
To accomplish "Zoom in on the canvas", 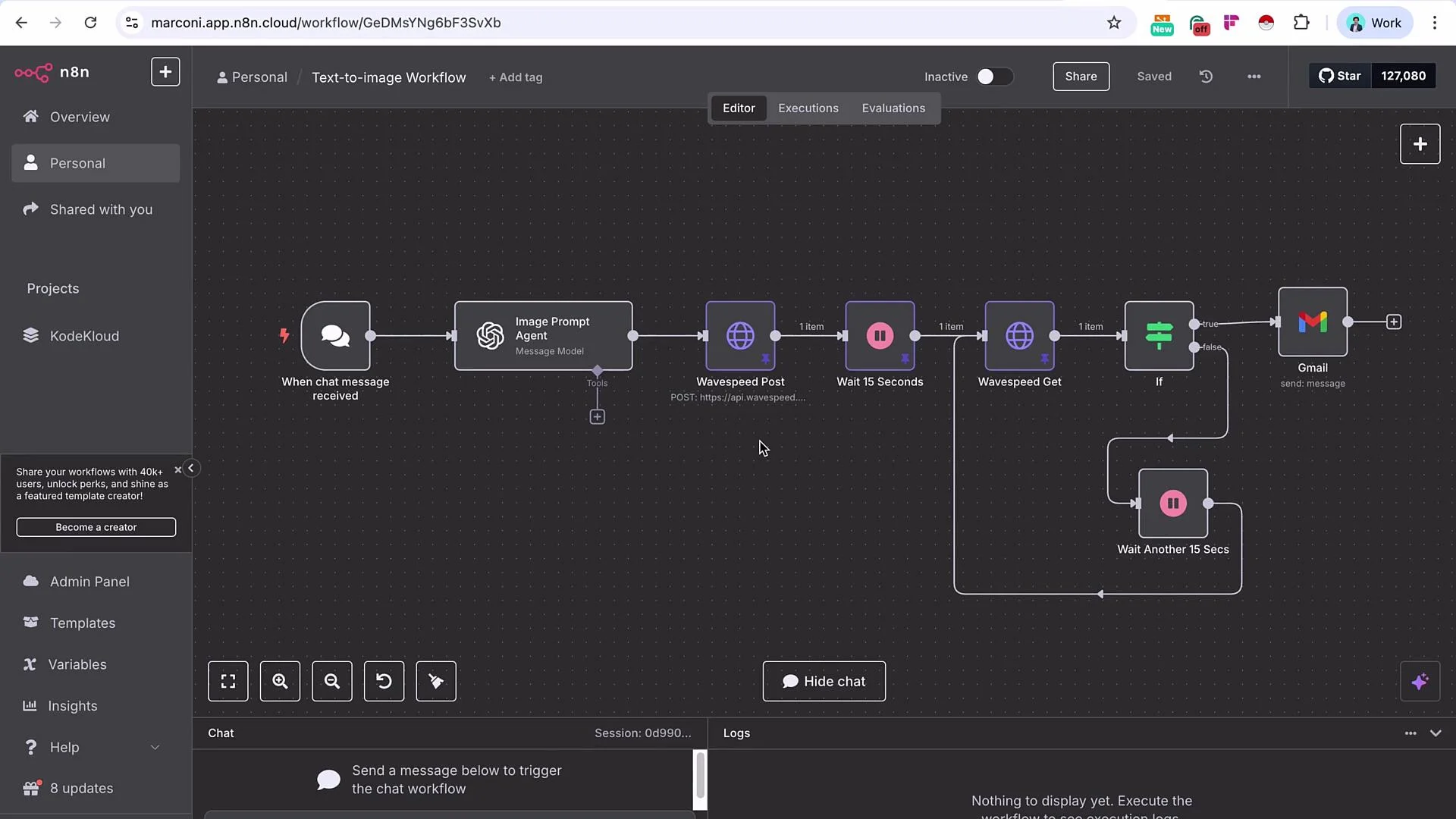I will pyautogui.click(x=280, y=681).
